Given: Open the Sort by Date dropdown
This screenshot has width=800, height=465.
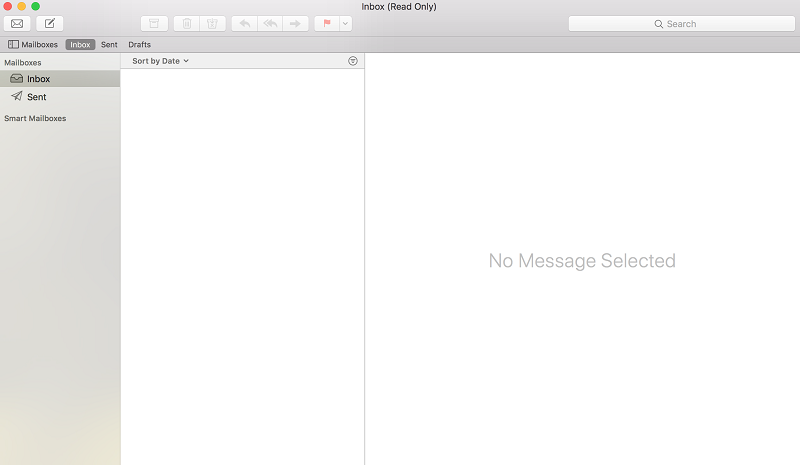Looking at the screenshot, I should click(160, 61).
